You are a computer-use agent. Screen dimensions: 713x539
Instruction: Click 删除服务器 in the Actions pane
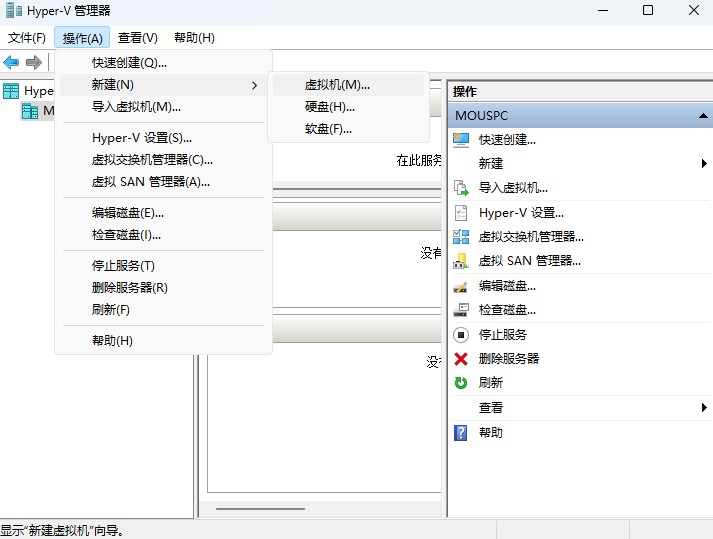(508, 359)
